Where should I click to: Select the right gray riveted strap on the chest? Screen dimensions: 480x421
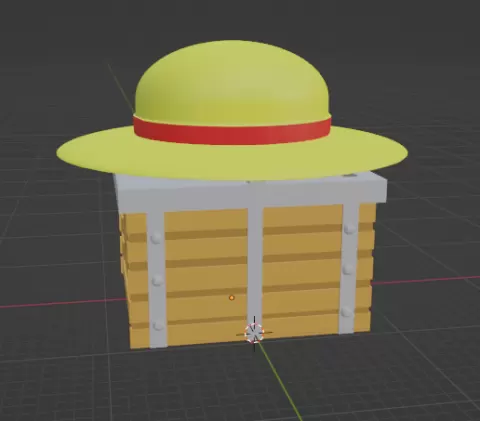point(349,268)
